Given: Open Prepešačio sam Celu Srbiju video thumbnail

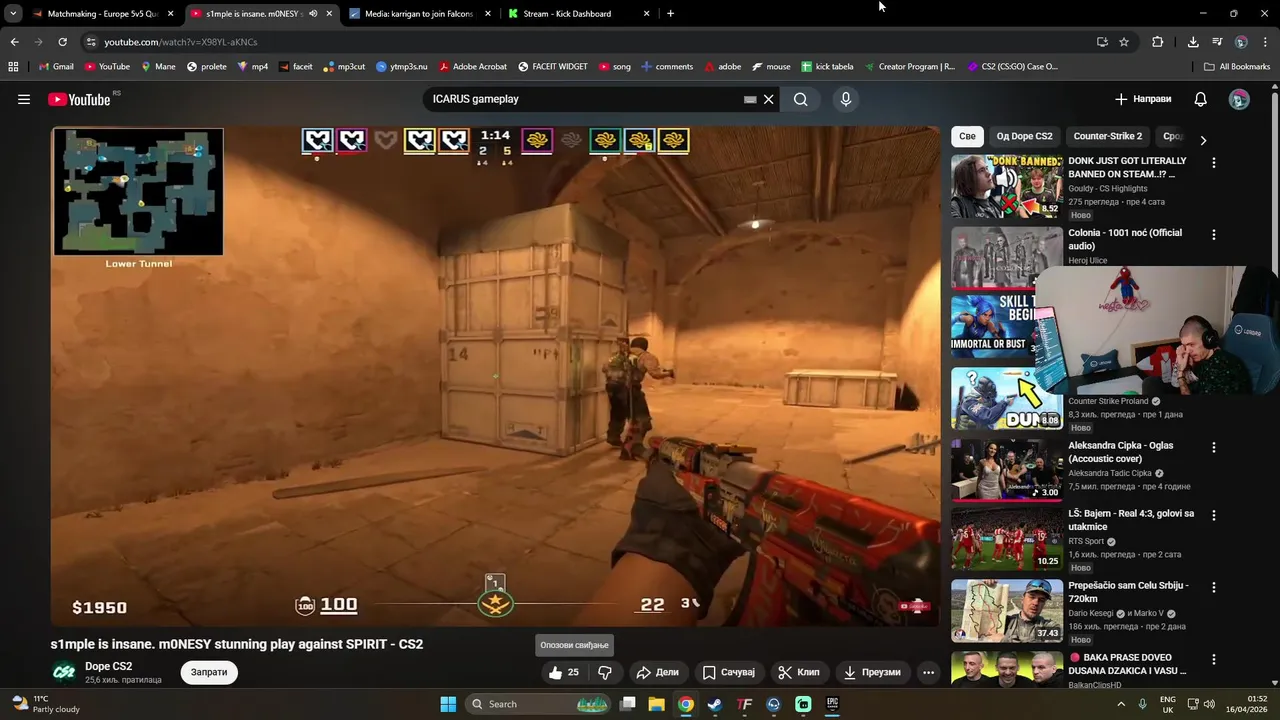Looking at the screenshot, I should pyautogui.click(x=1006, y=611).
